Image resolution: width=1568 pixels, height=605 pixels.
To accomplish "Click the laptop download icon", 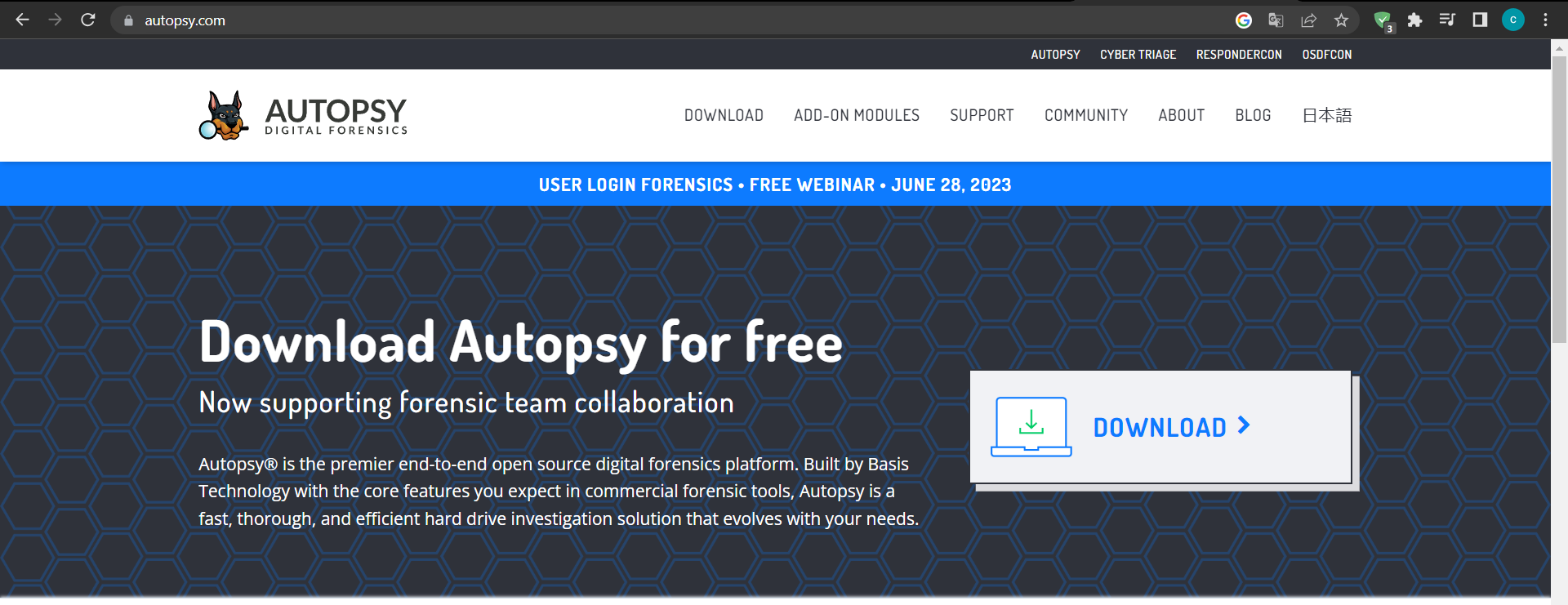I will tap(1031, 427).
